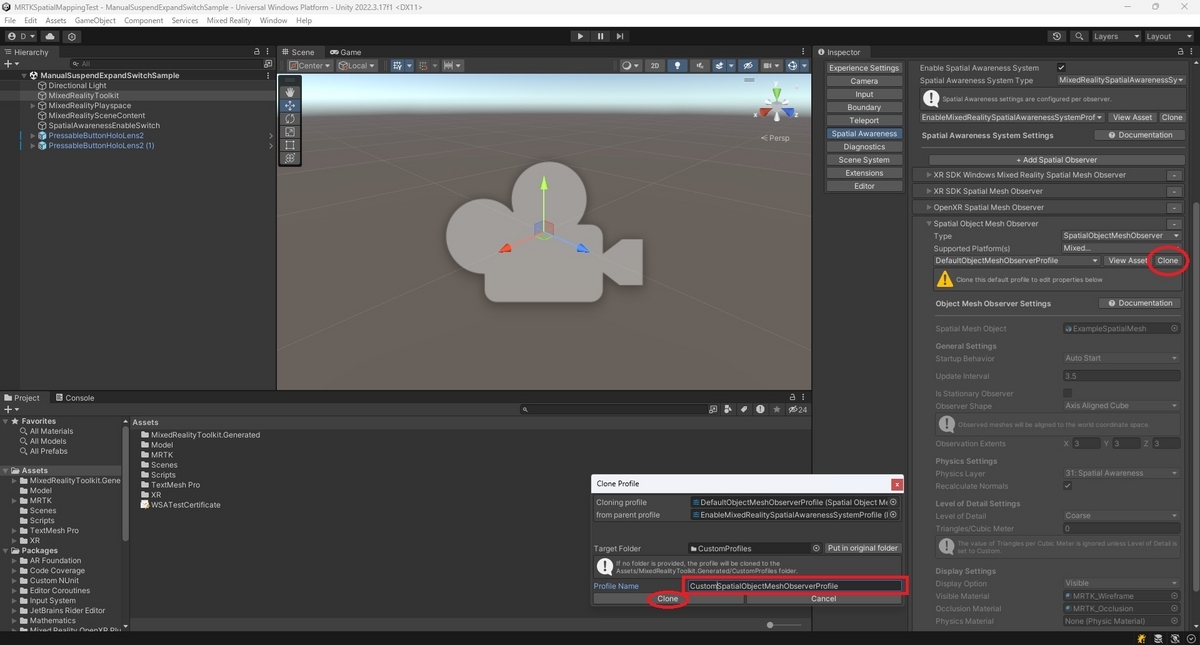Toggle 2D view in the Scene toolbar
Image resolution: width=1200 pixels, height=645 pixels.
655,66
